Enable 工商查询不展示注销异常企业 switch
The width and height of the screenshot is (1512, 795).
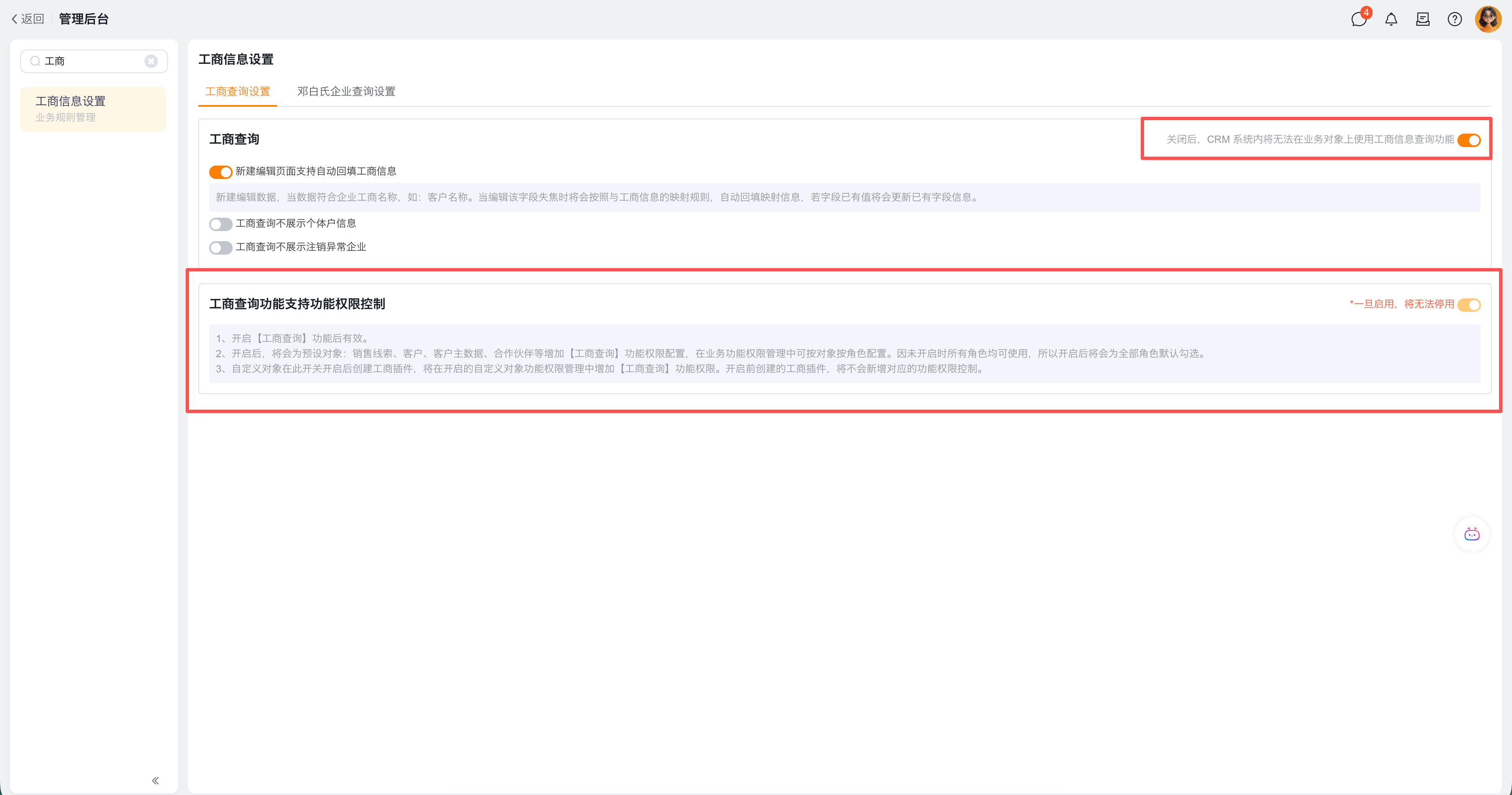coord(220,247)
